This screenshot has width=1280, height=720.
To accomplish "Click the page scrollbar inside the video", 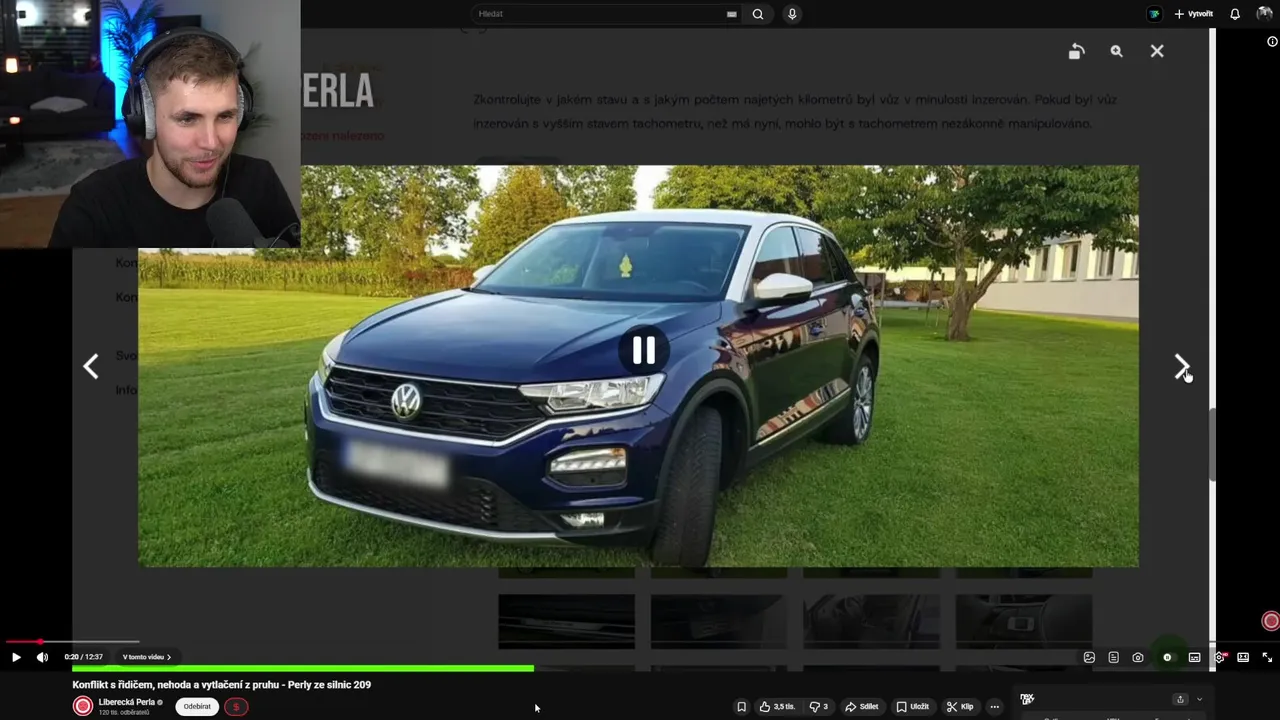I will click(x=1212, y=445).
